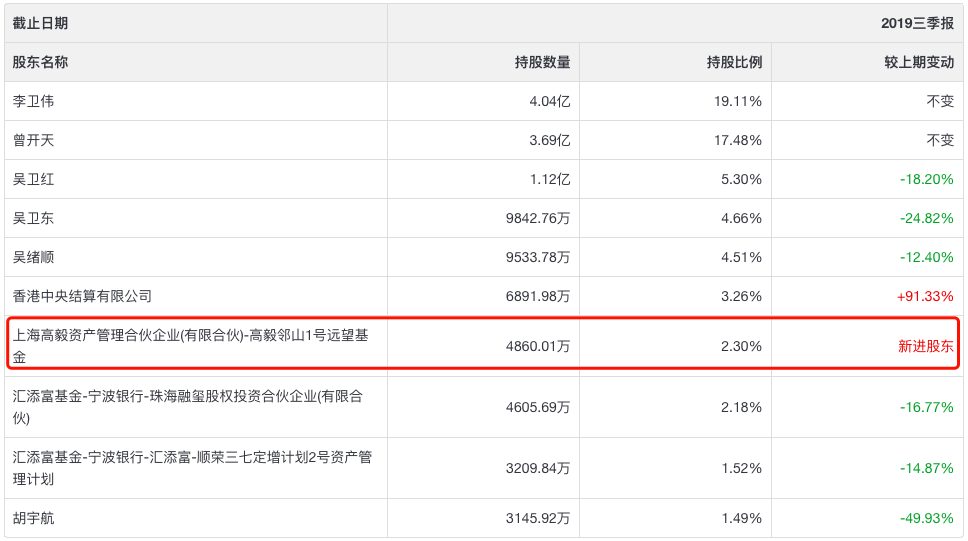This screenshot has width=968, height=541.
Task: Click the -18.20% change value
Action: [927, 179]
